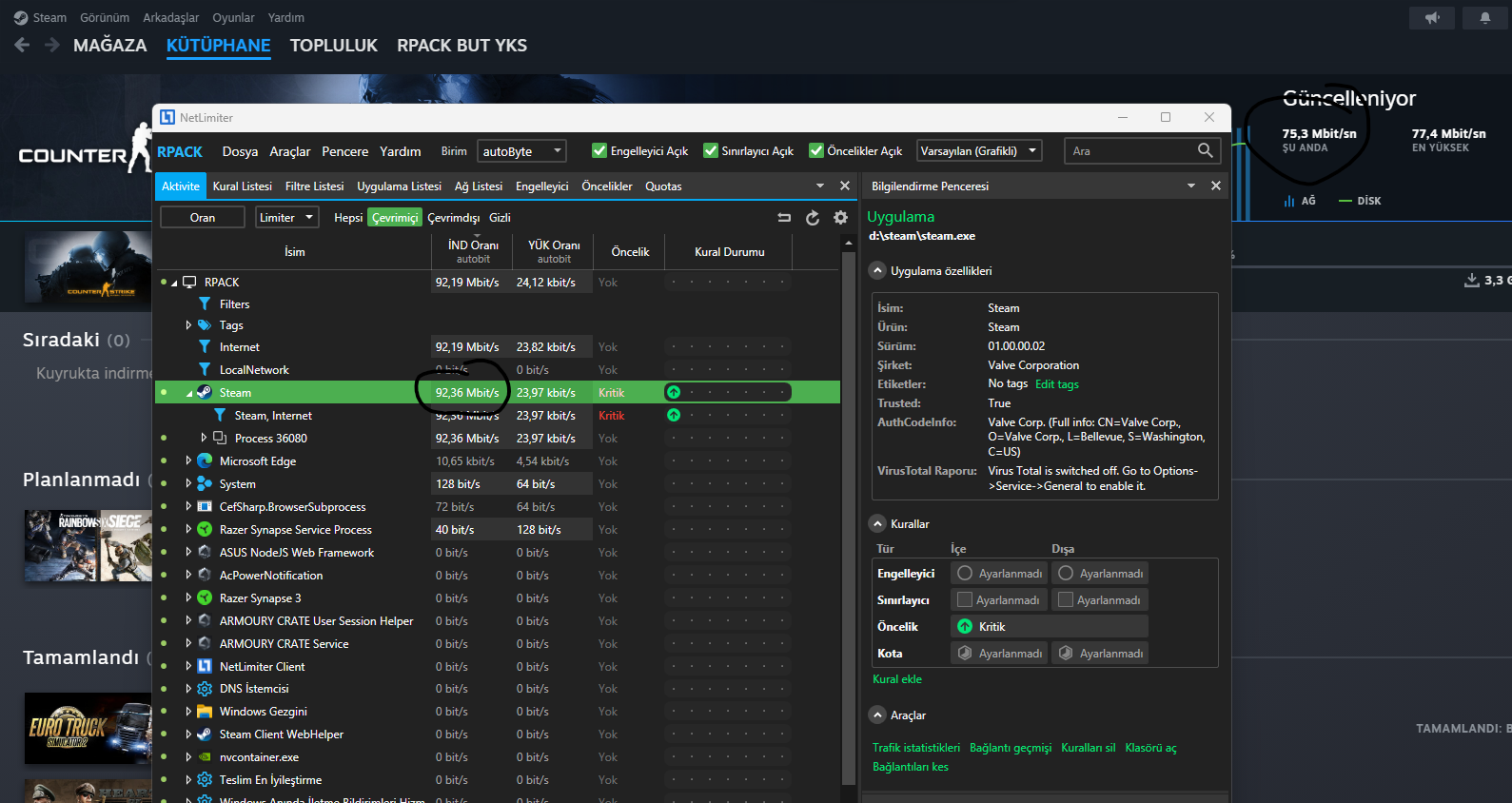
Task: Click the Steam forward navigation arrow
Action: point(52,45)
